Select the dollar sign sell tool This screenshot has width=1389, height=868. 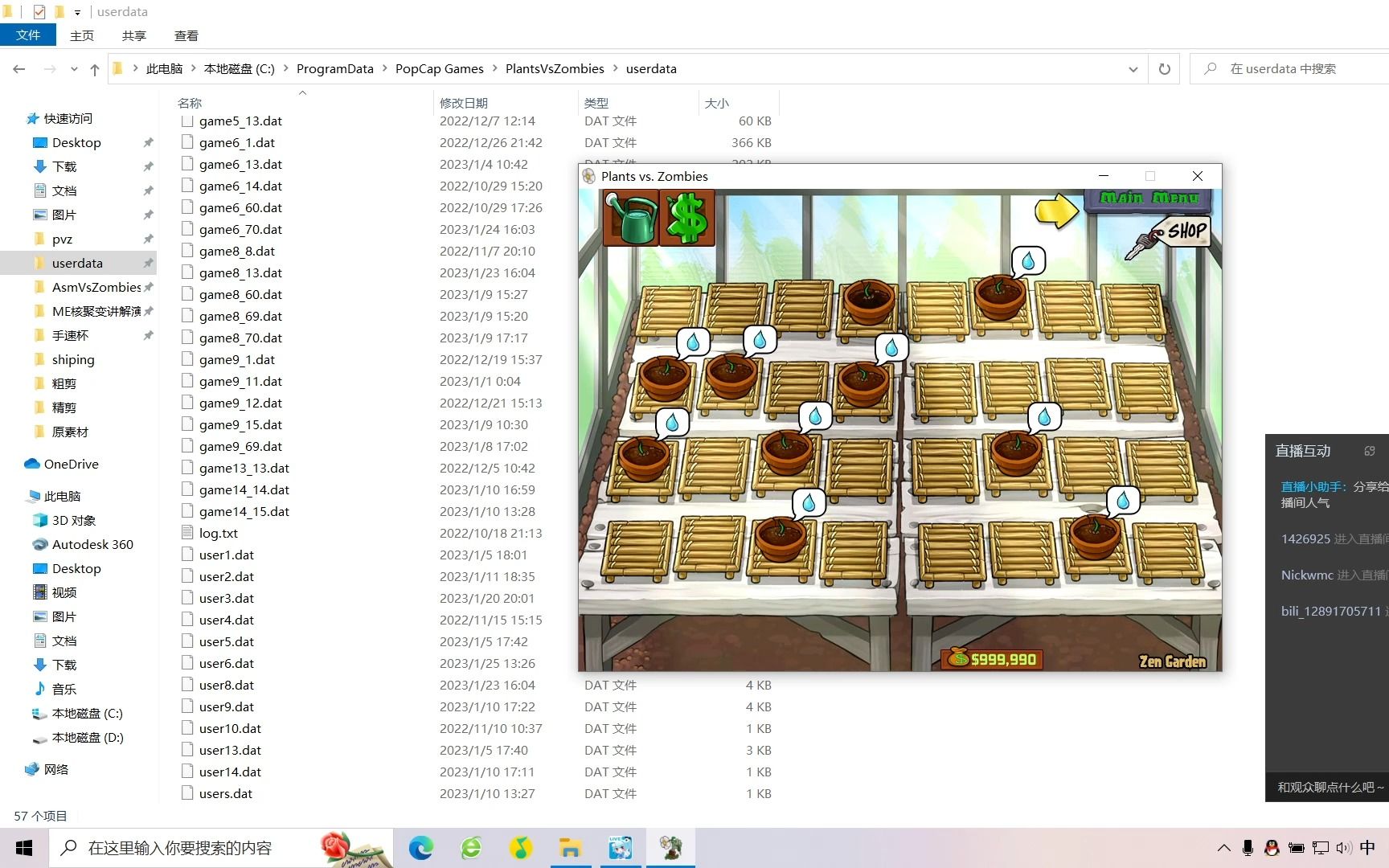tap(687, 218)
